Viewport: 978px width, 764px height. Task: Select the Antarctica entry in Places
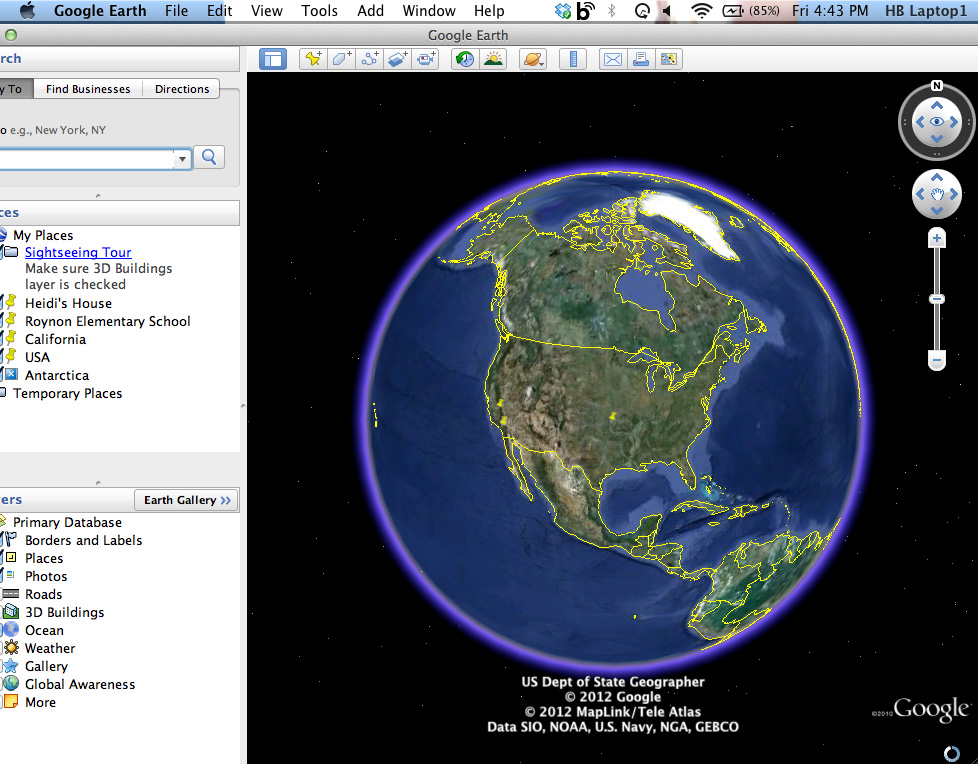[57, 375]
